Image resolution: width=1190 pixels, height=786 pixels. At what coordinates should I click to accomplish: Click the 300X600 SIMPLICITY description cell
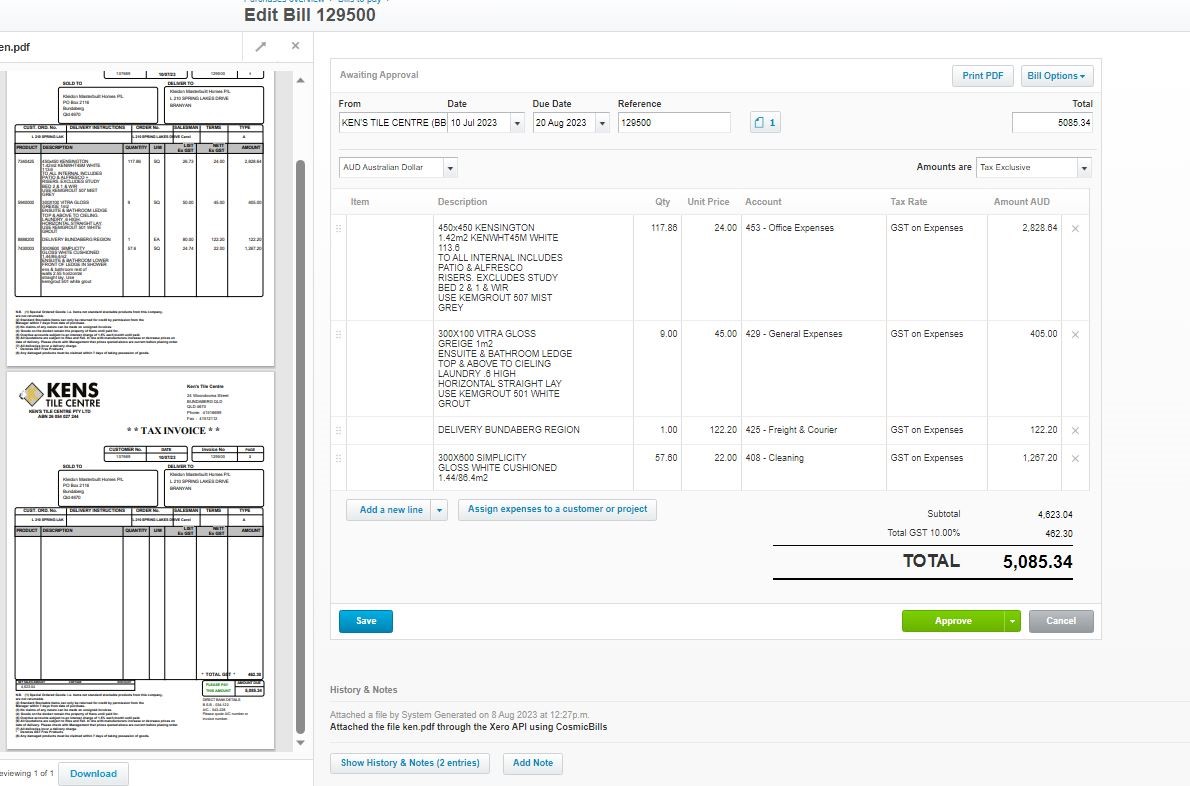[x=534, y=467]
